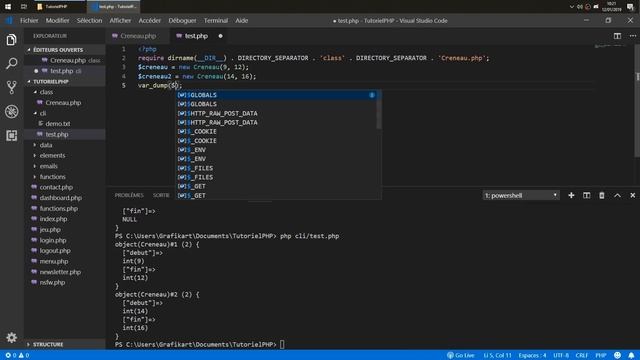
Task: Open the Afficher menu
Action: click(120, 20)
